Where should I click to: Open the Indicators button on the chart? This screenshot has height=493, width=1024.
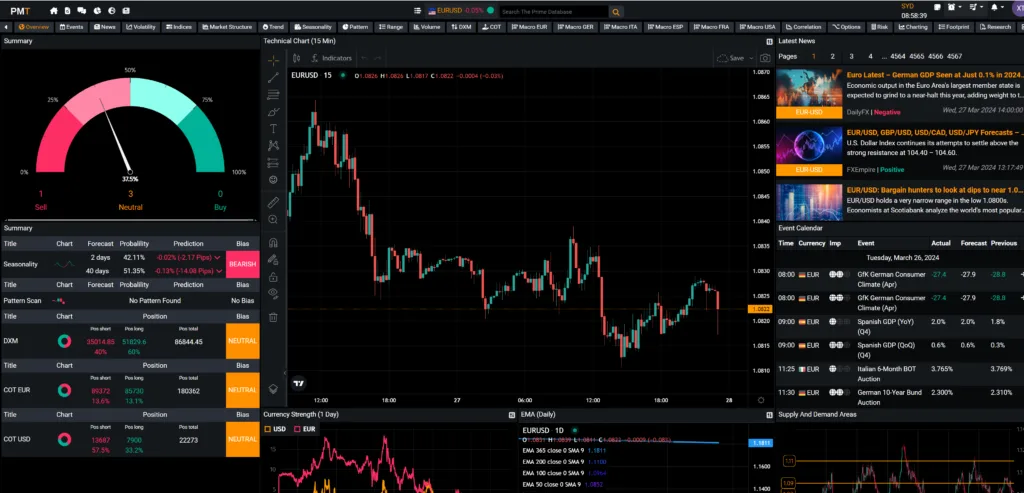(332, 58)
